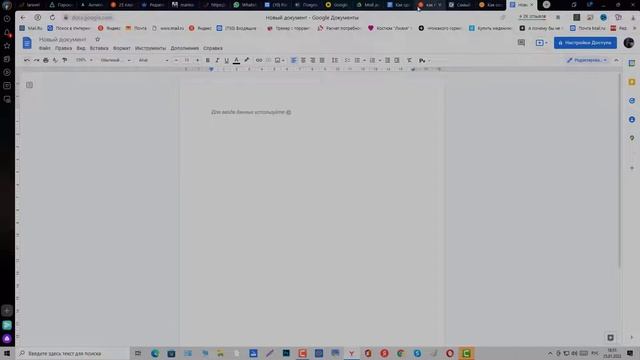This screenshot has height=360, width=640.
Task: Toggle underline formatting
Action: coord(227,60)
